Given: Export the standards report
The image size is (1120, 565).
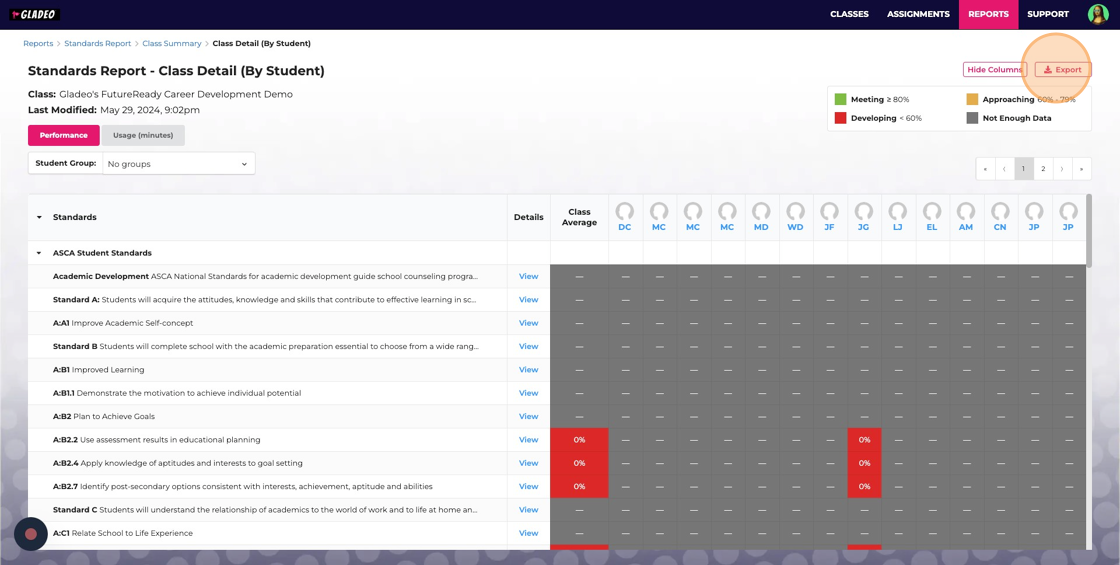Looking at the screenshot, I should pos(1063,69).
